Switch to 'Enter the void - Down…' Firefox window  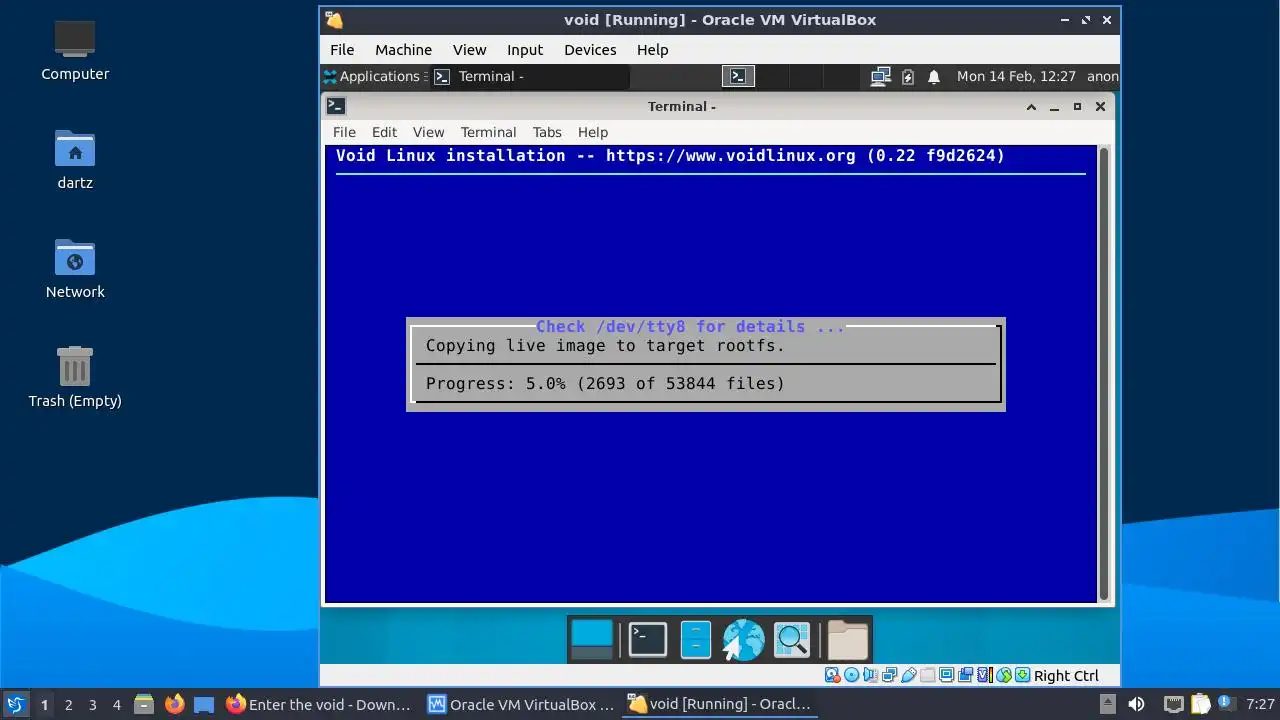point(319,704)
